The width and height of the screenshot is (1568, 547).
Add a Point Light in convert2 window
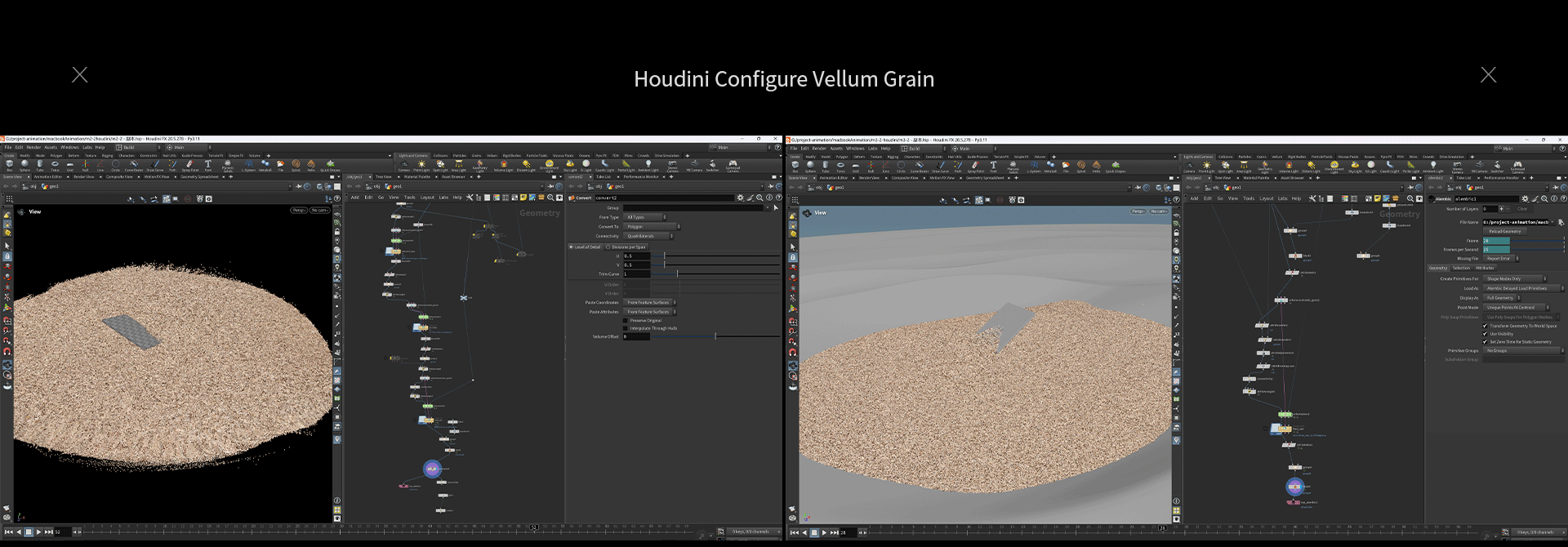421,166
